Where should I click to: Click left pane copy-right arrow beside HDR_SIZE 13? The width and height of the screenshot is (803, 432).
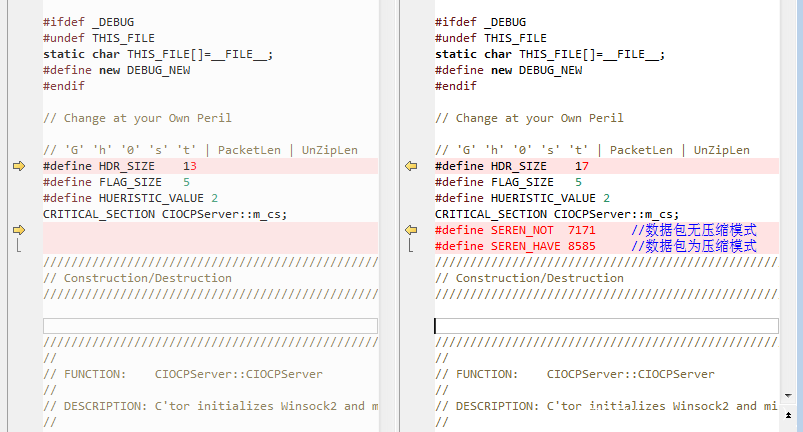point(18,166)
